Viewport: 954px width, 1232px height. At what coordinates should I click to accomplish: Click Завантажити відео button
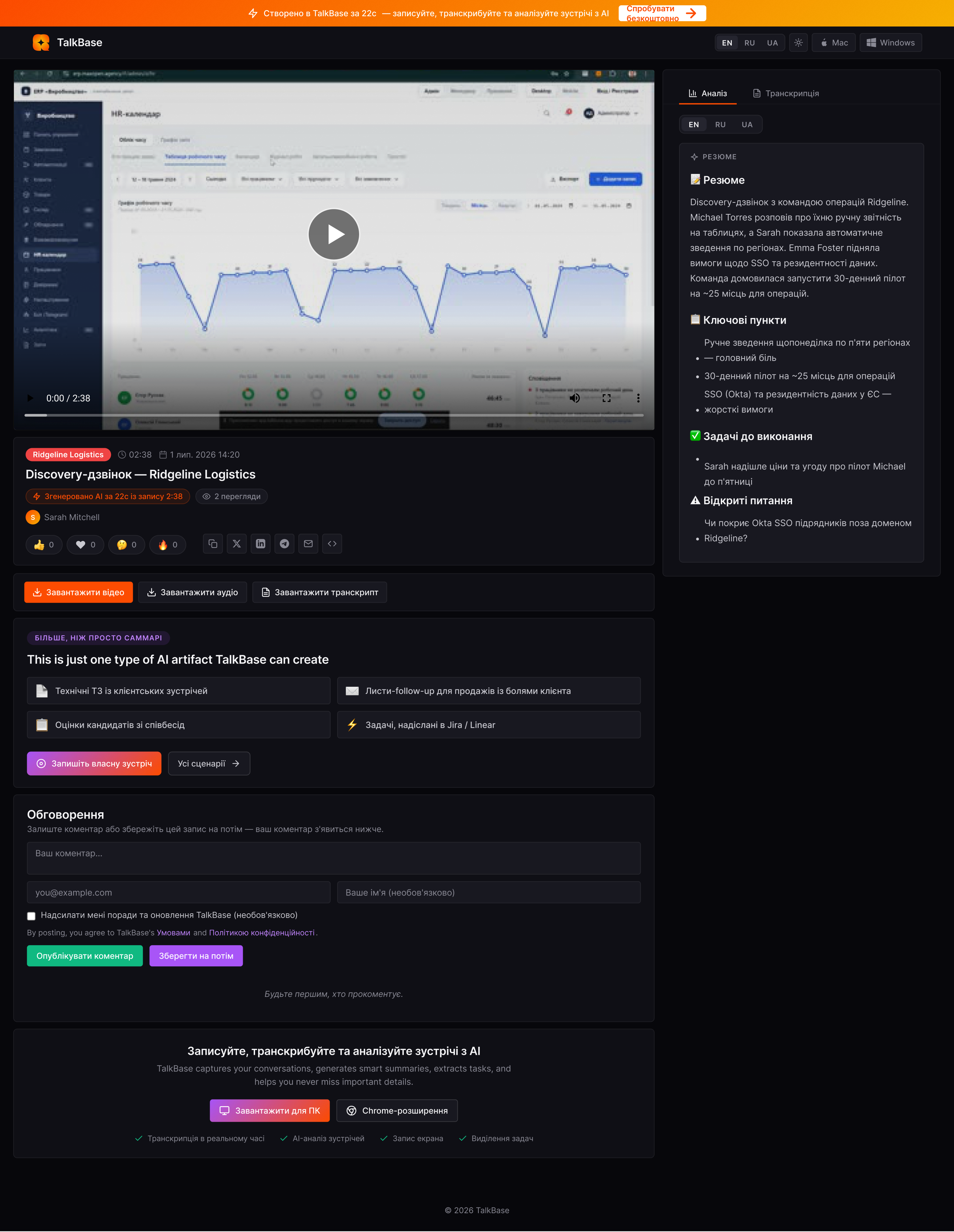coord(79,592)
